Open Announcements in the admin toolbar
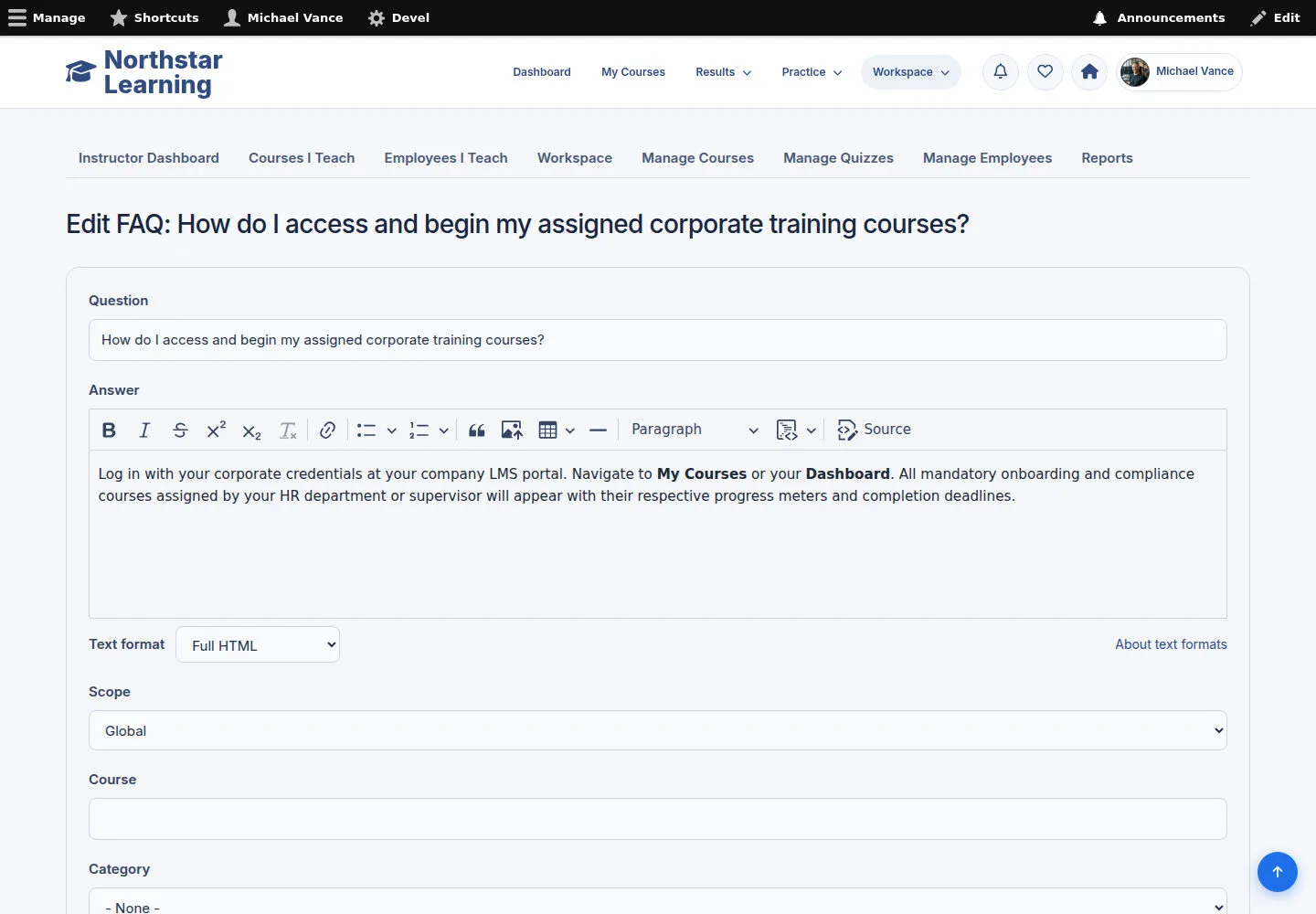Viewport: 1316px width, 914px height. (x=1159, y=17)
